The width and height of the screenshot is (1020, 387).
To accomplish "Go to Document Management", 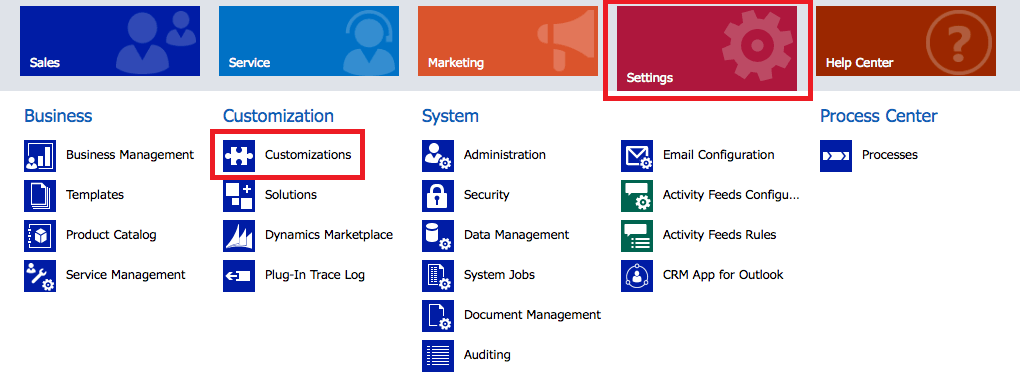I will click(532, 315).
